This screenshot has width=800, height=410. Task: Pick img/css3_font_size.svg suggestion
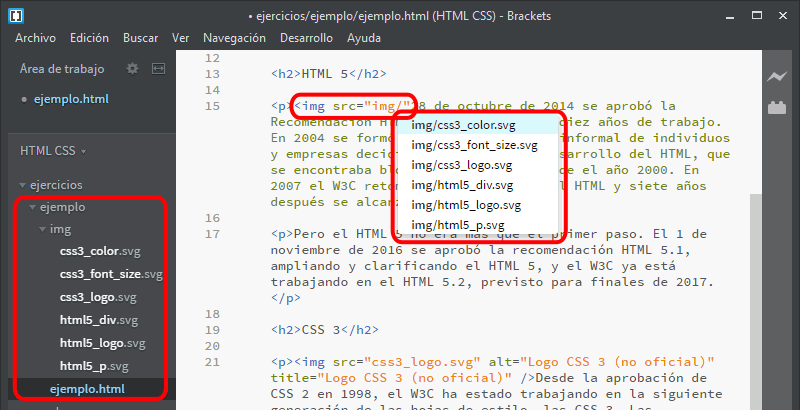tap(474, 145)
